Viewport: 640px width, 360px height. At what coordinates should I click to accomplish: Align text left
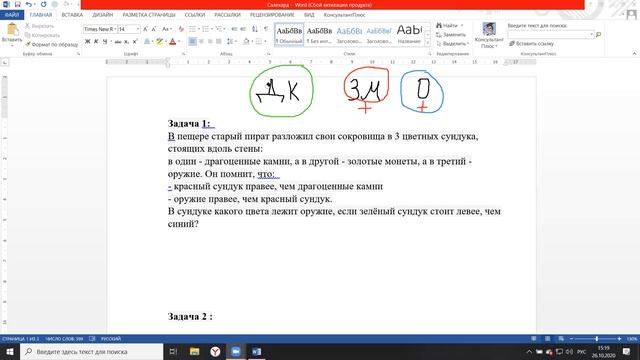tap(192, 41)
